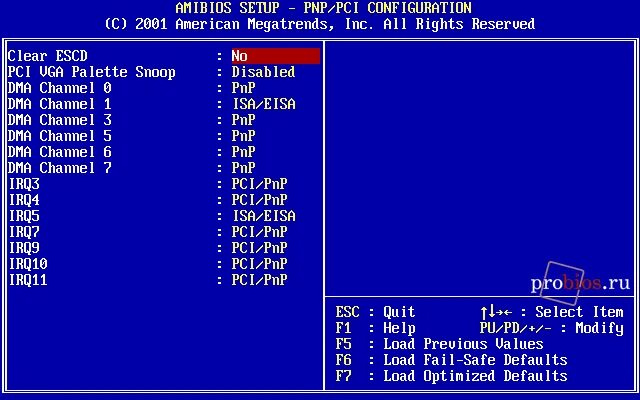Select the IRQ11 row label
640x400 pixels.
click(28, 280)
